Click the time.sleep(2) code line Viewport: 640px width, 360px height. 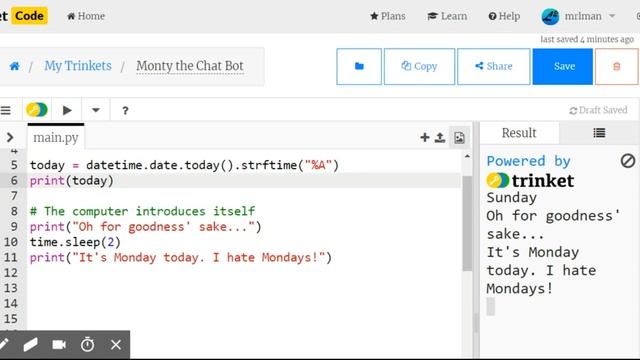coord(75,242)
